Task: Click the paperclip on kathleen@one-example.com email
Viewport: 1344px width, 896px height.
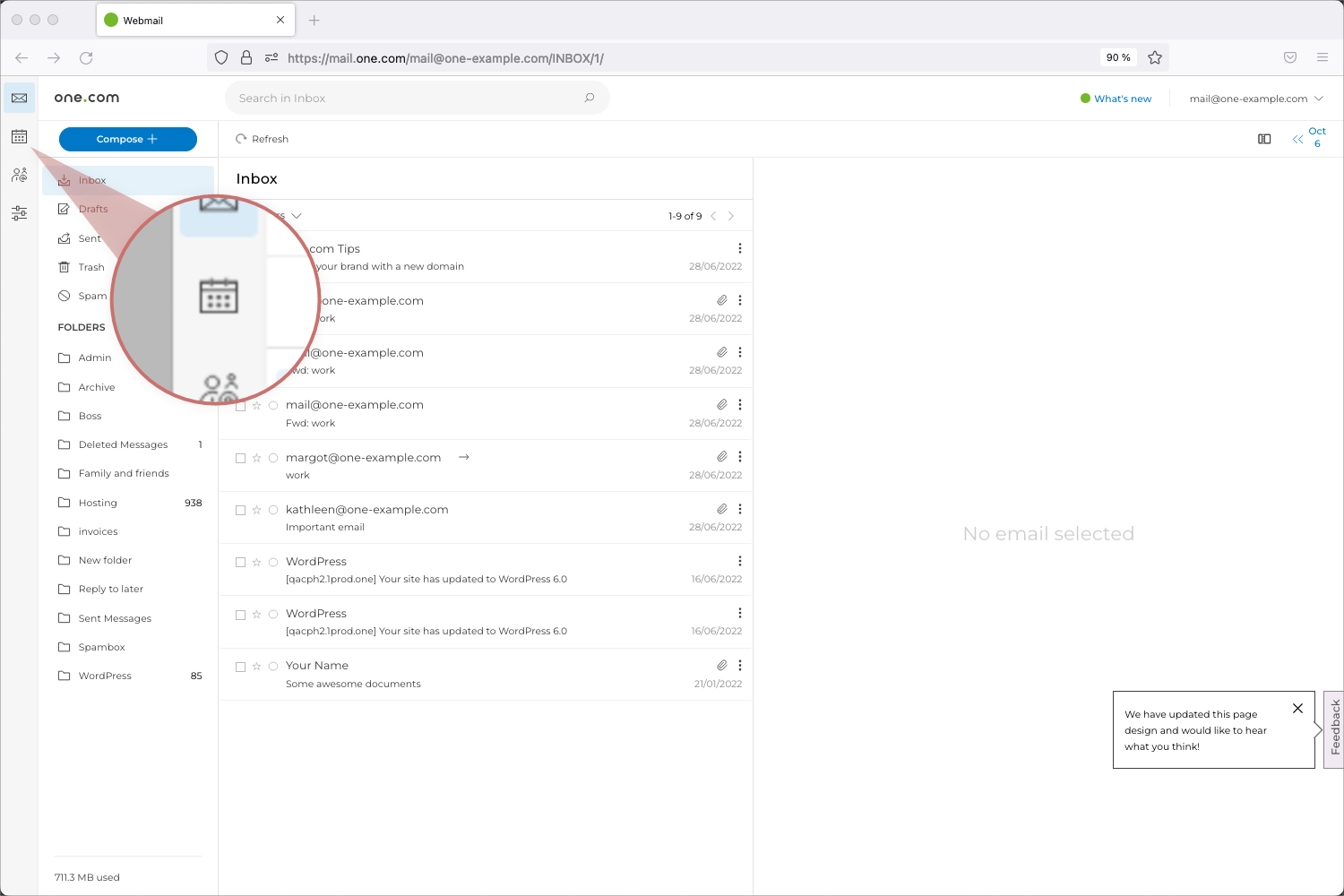Action: [722, 508]
